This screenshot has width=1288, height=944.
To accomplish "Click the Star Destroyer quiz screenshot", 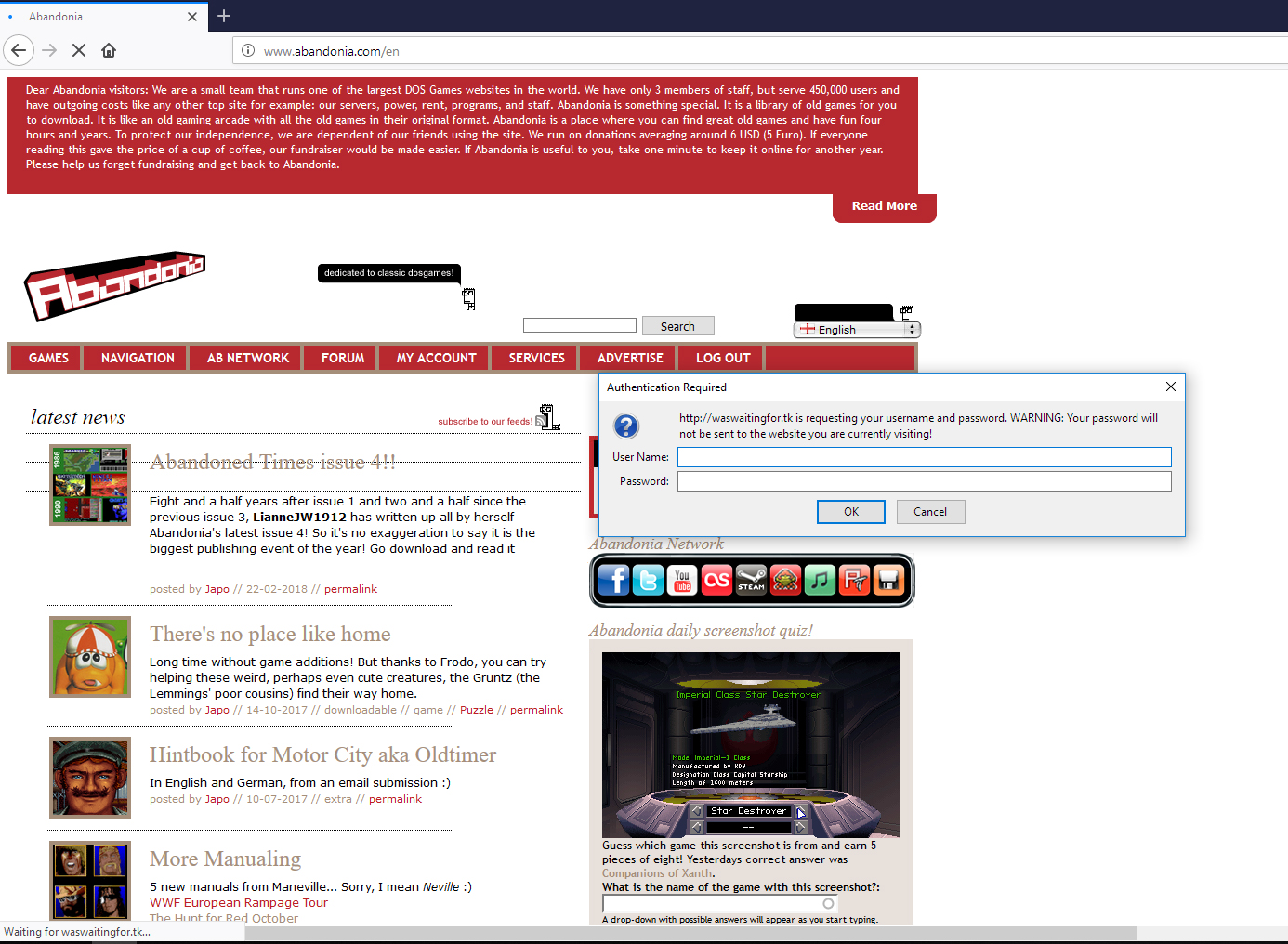I will (751, 744).
